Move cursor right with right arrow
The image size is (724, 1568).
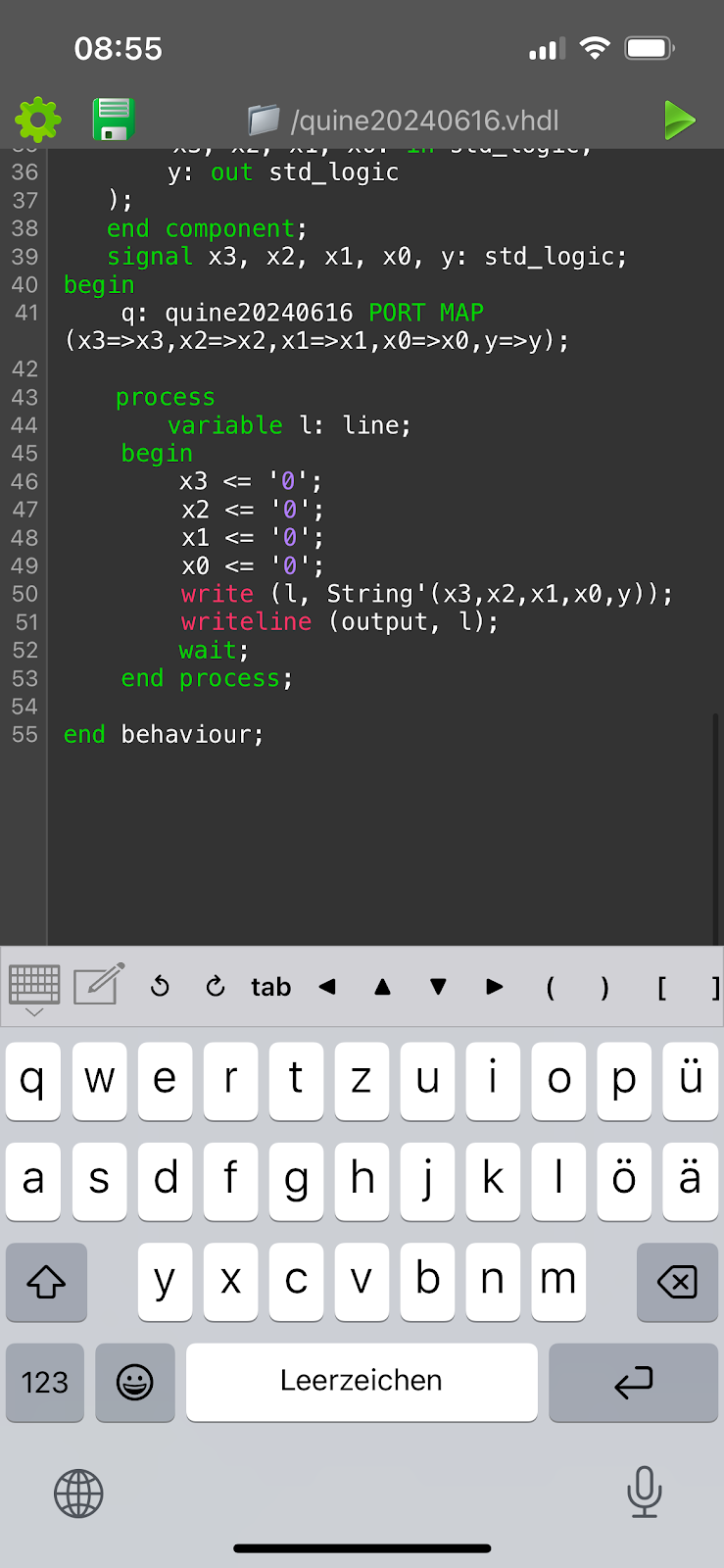click(x=495, y=987)
